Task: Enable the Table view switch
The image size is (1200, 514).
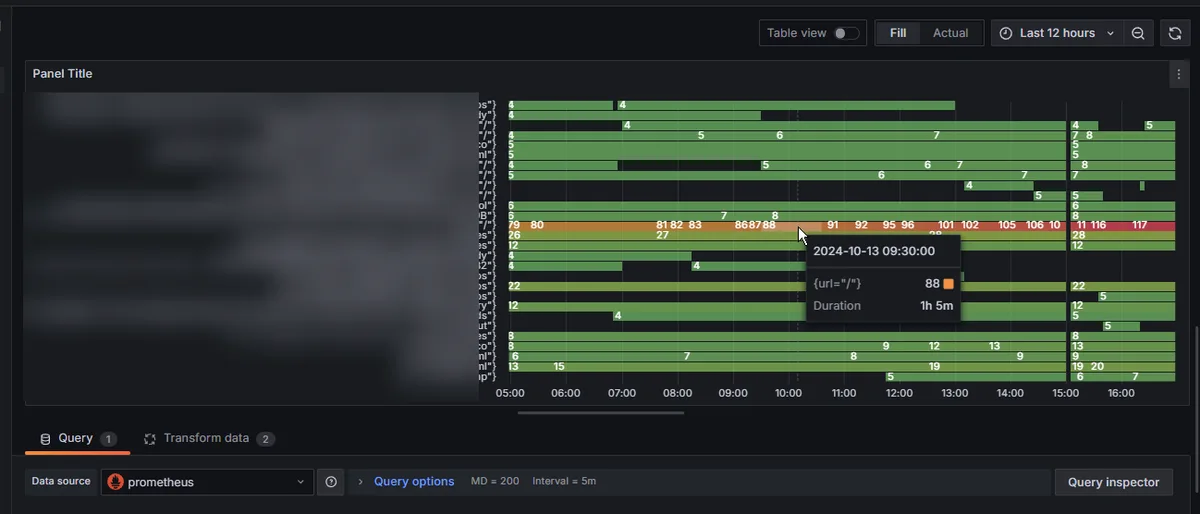Action: [846, 33]
